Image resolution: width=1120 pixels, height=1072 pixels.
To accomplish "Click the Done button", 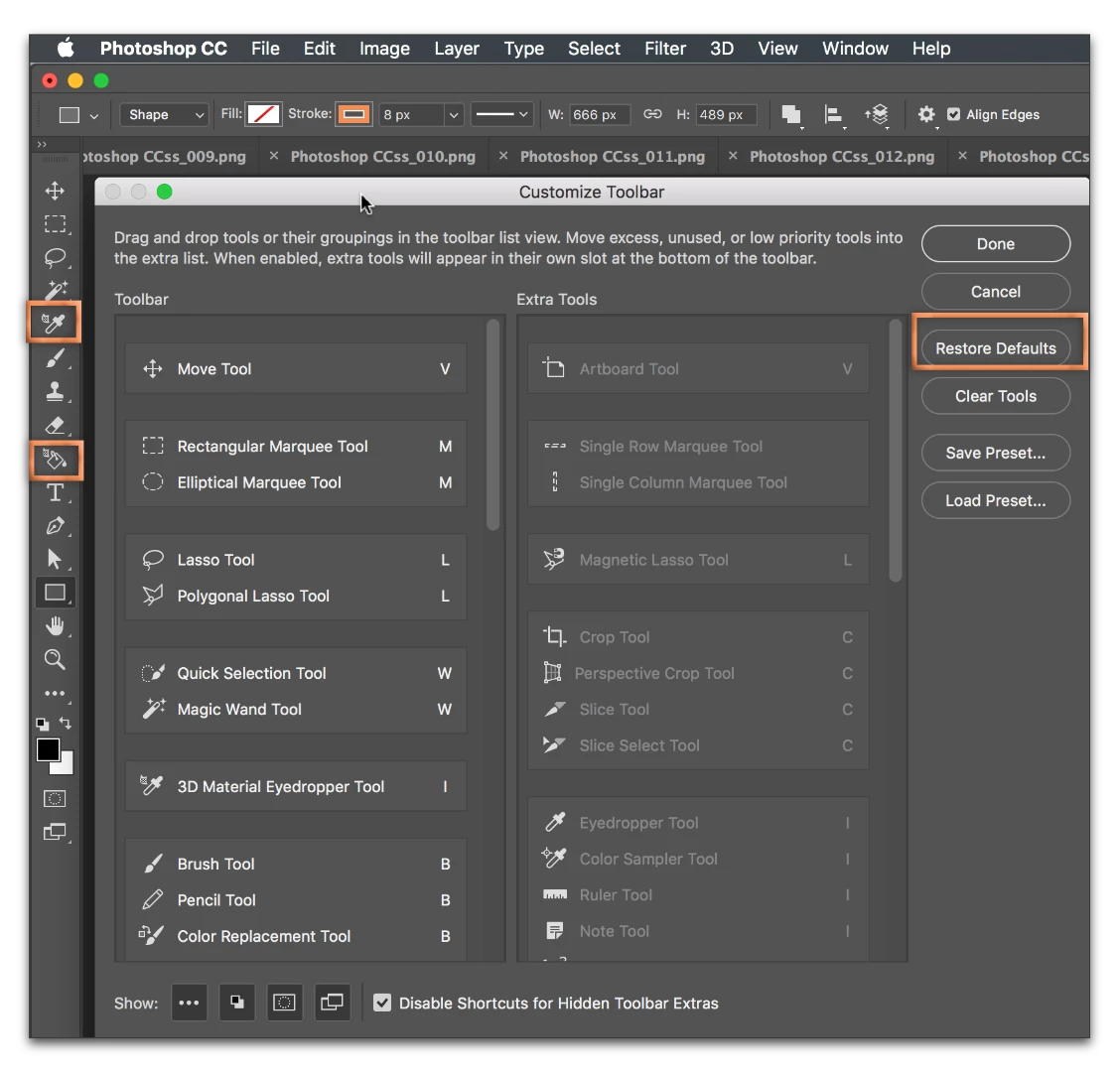I will (x=996, y=244).
